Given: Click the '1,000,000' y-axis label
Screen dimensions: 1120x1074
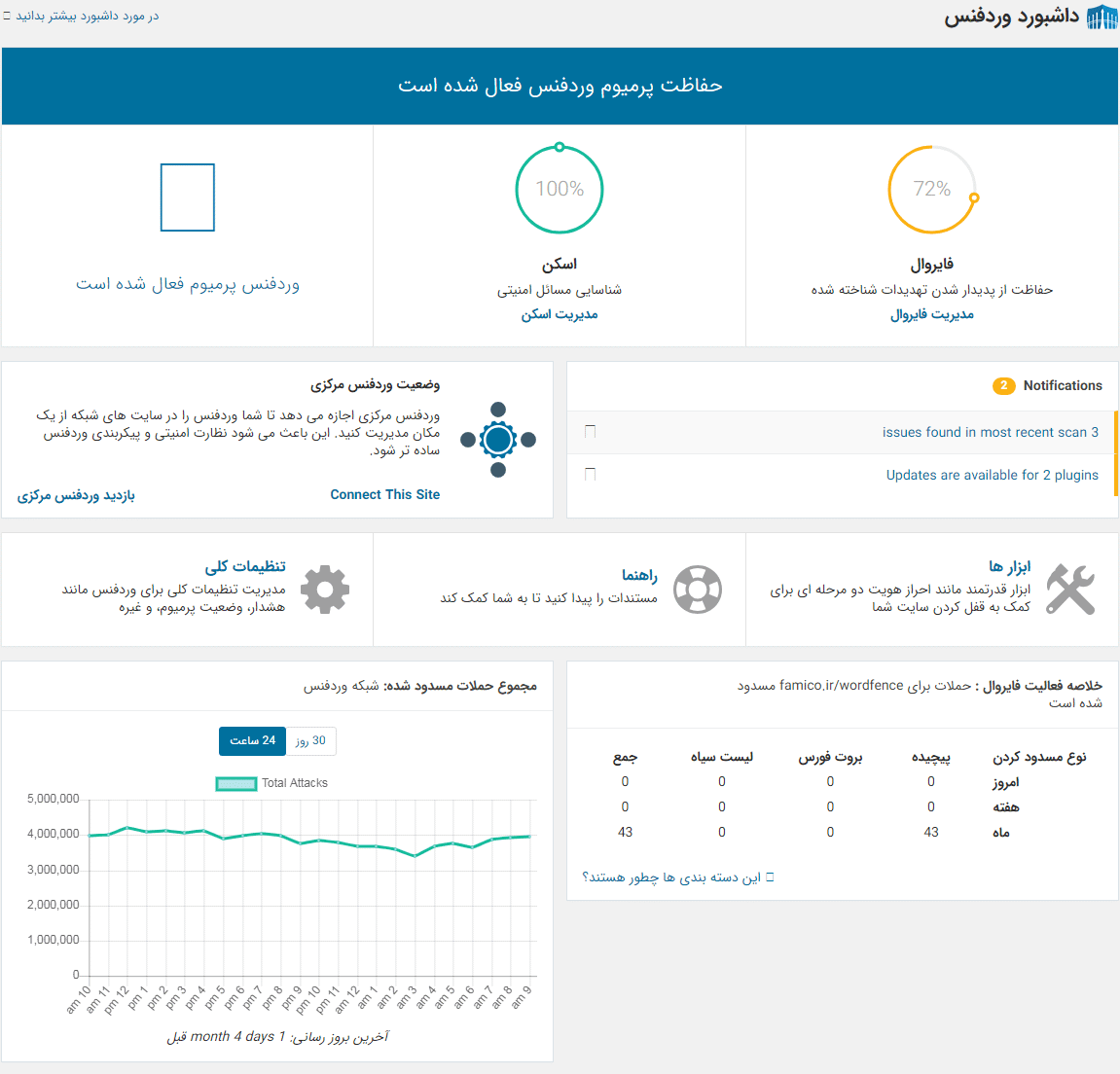Looking at the screenshot, I should coord(53,939).
